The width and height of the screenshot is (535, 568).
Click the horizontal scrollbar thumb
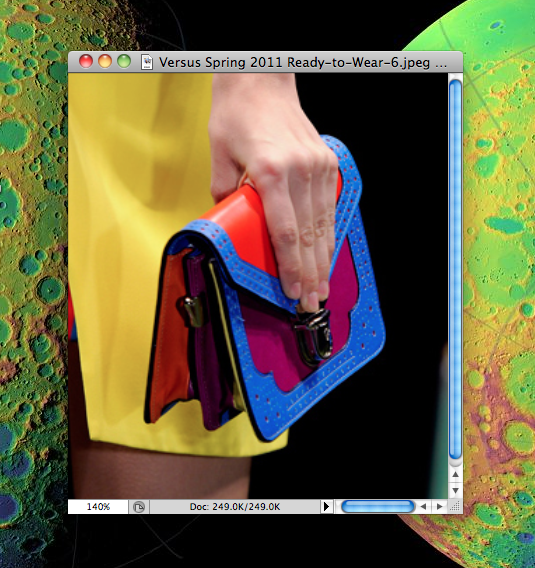pos(378,506)
